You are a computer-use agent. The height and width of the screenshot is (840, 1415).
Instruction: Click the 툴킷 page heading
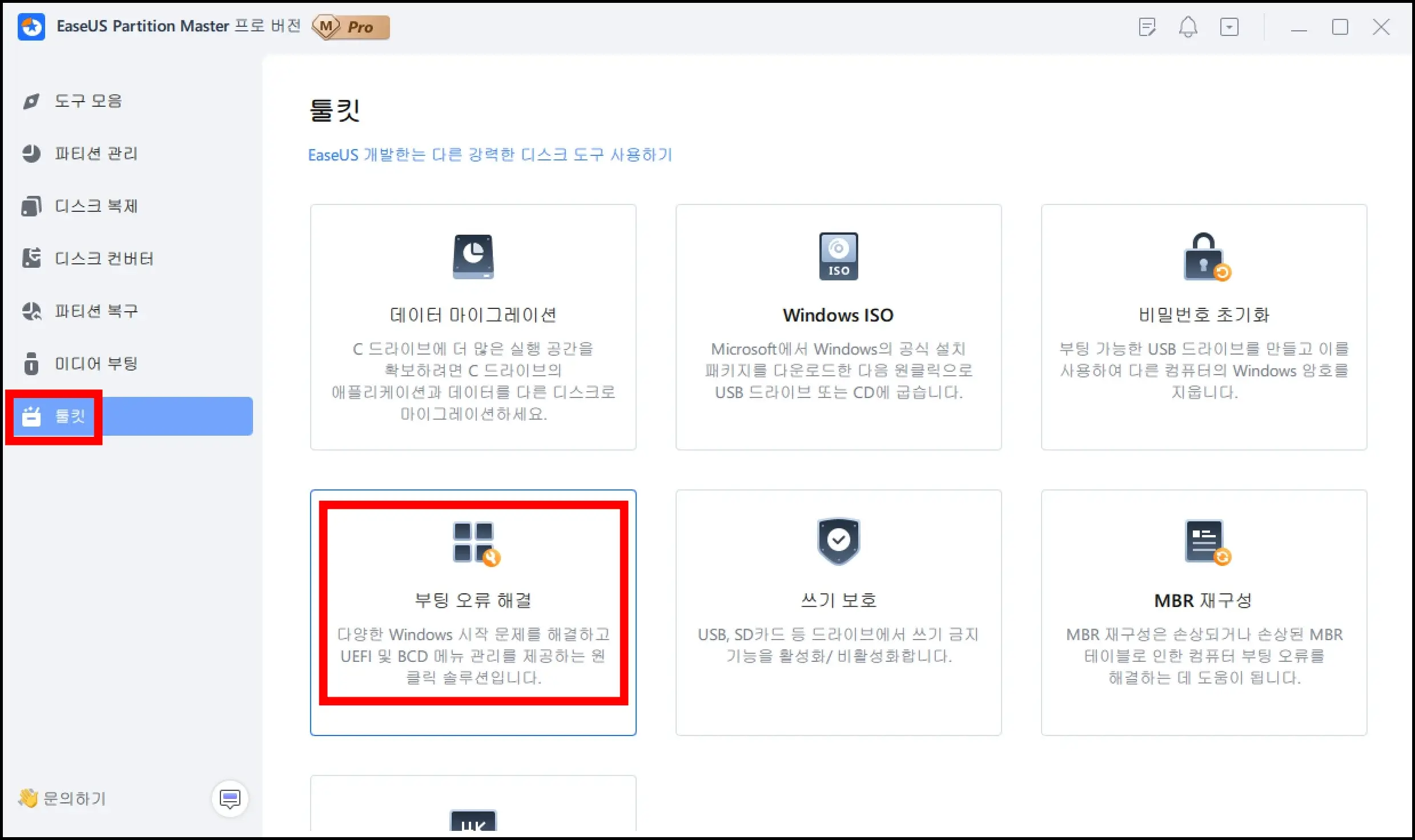pos(335,110)
